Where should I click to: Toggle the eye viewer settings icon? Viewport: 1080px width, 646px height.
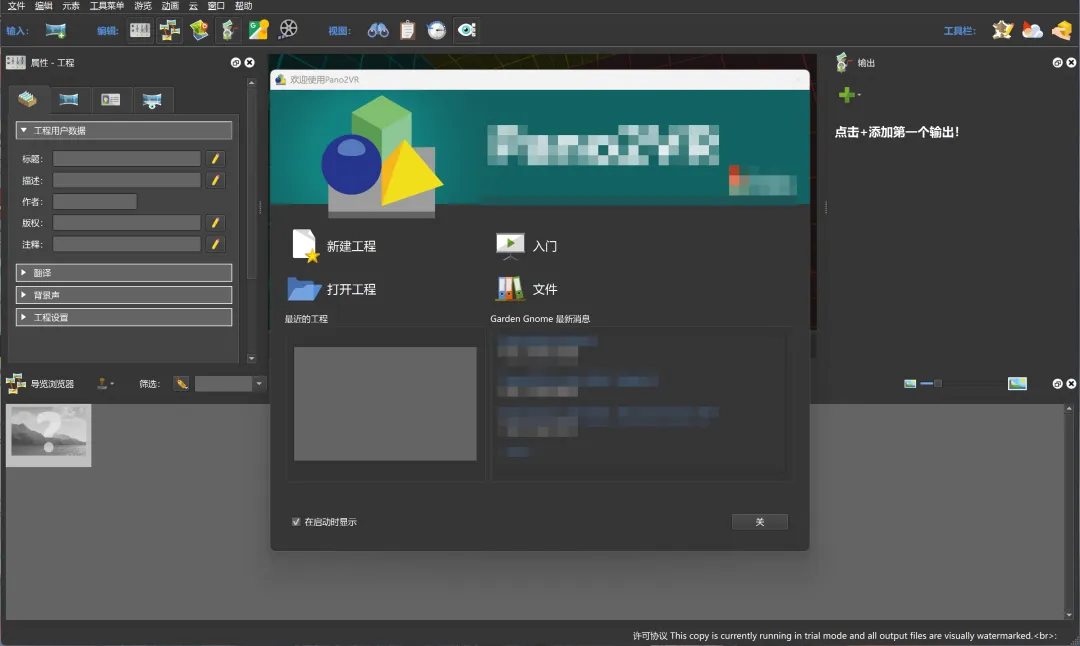click(x=466, y=30)
